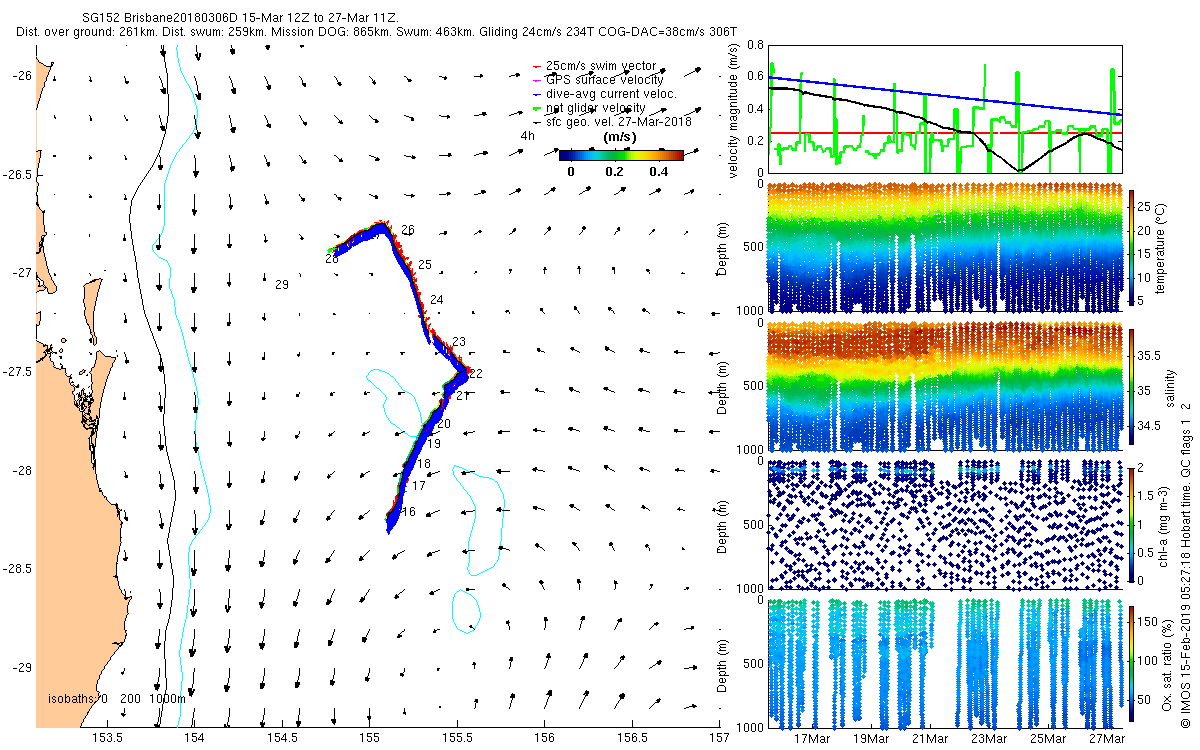Click the 157 longitude tick label
Screen dimensions: 1200x750
click(x=719, y=739)
